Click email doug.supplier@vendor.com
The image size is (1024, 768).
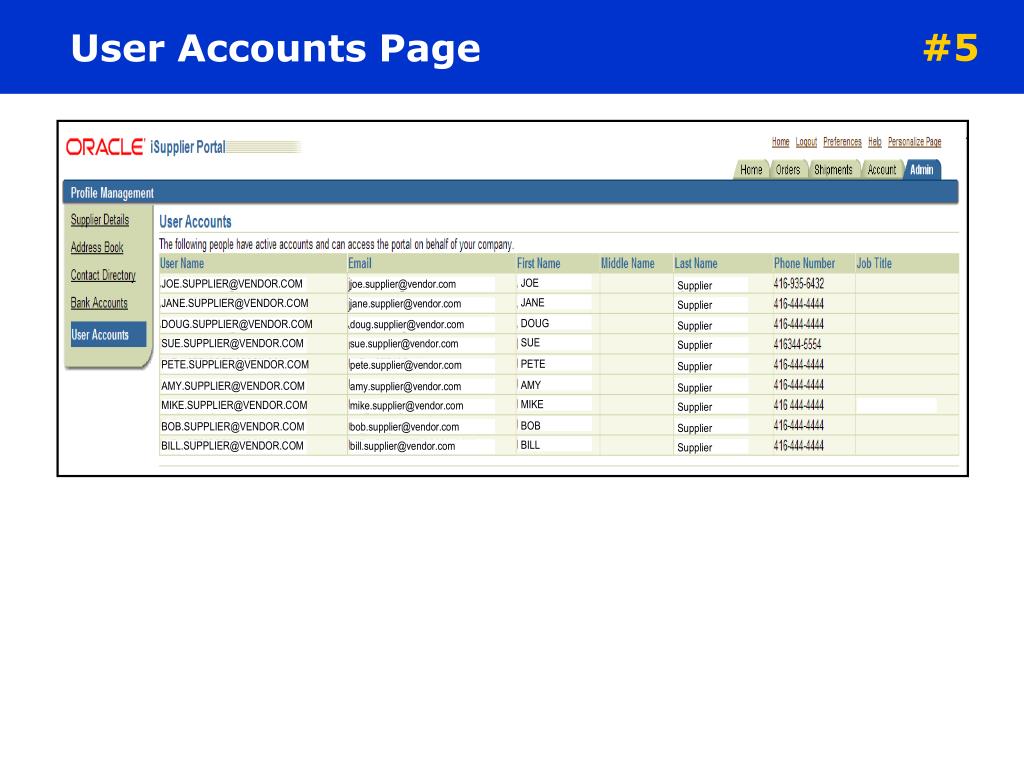(x=407, y=325)
